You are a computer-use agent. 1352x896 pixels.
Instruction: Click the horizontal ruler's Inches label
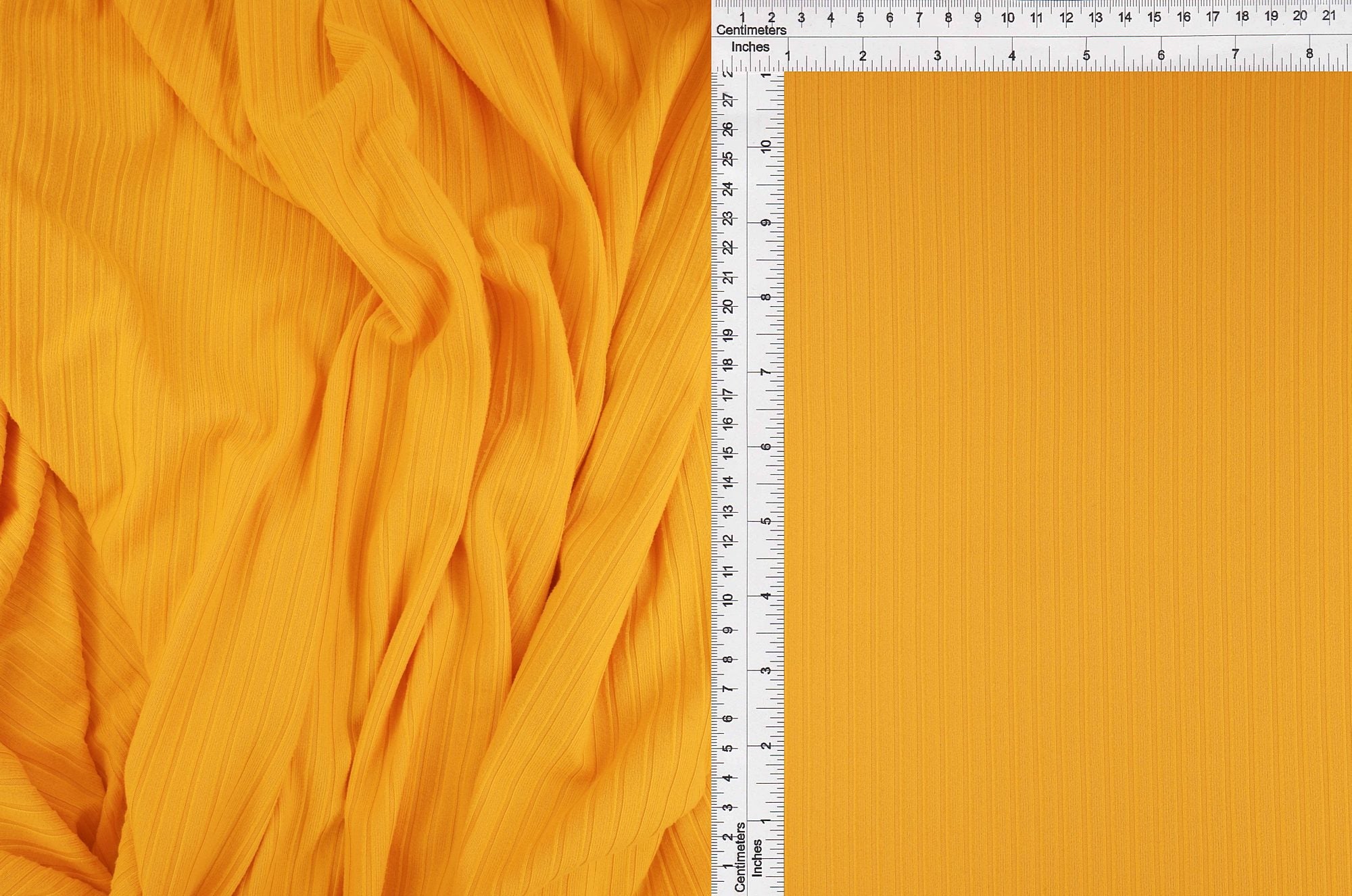pyautogui.click(x=750, y=47)
